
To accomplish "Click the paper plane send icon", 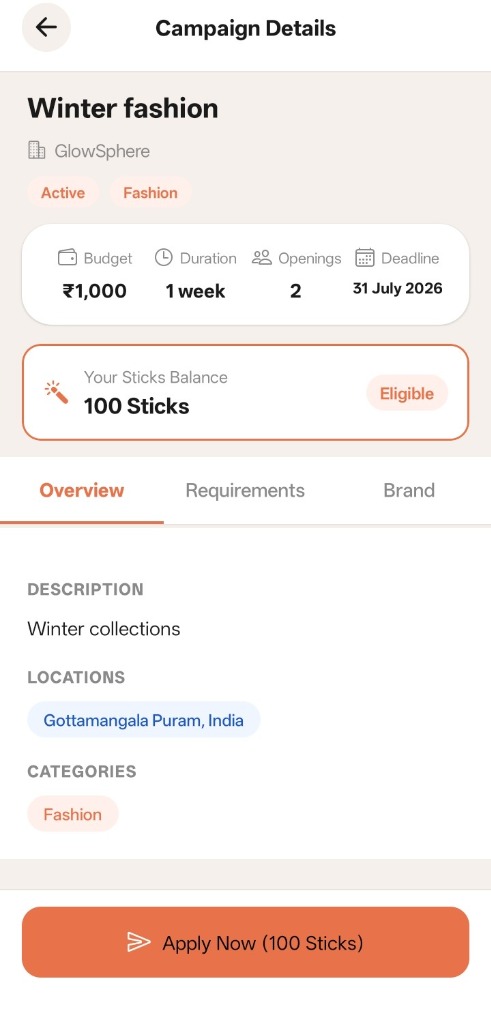I will coord(138,942).
